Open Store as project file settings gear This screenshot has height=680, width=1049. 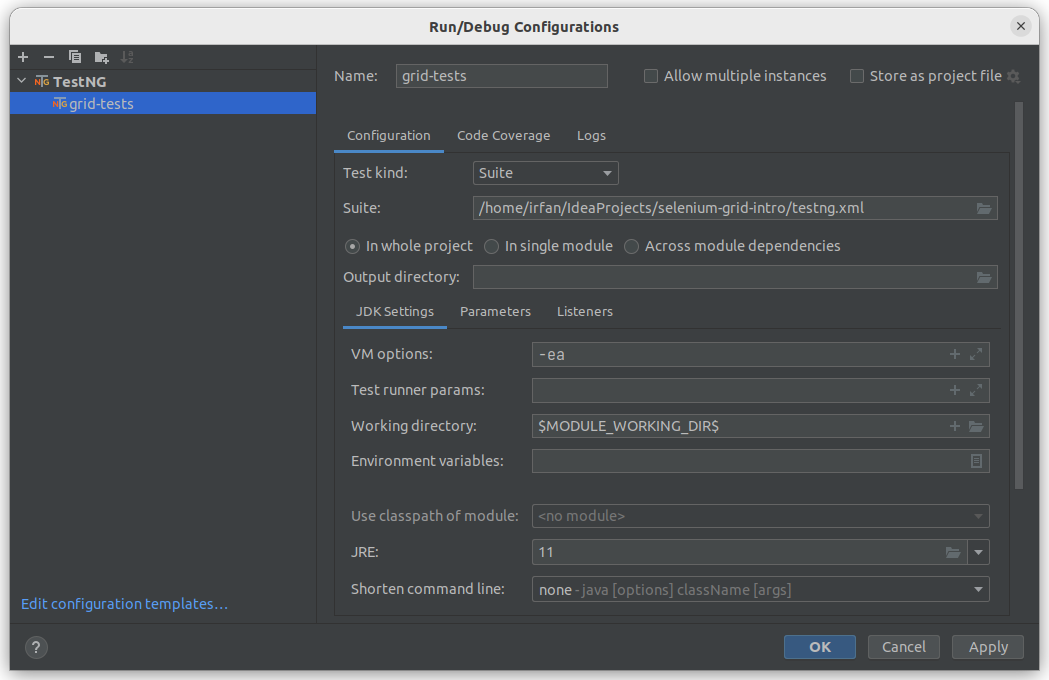tap(1014, 76)
